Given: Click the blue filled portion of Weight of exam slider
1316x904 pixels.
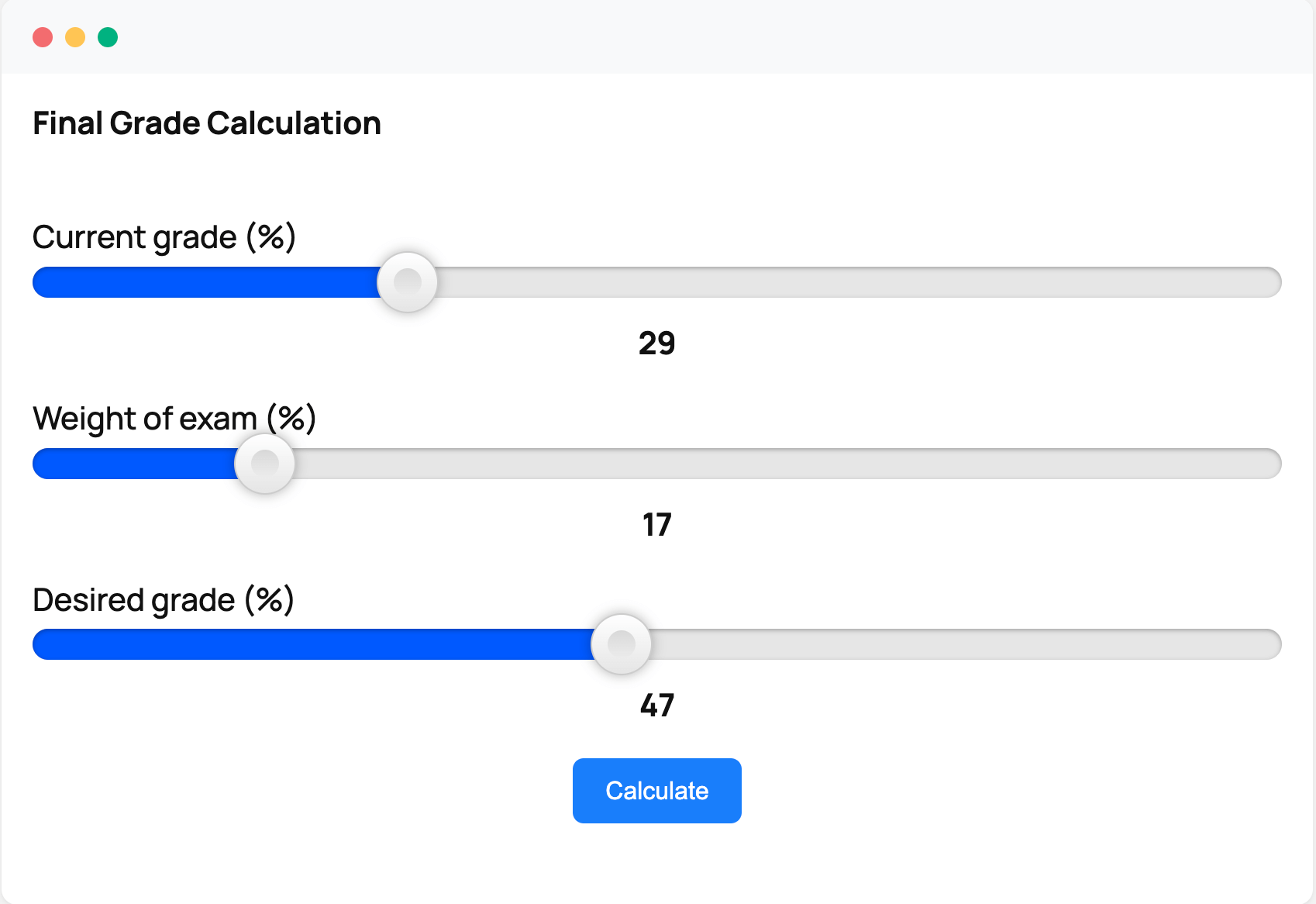Looking at the screenshot, I should click(x=134, y=464).
